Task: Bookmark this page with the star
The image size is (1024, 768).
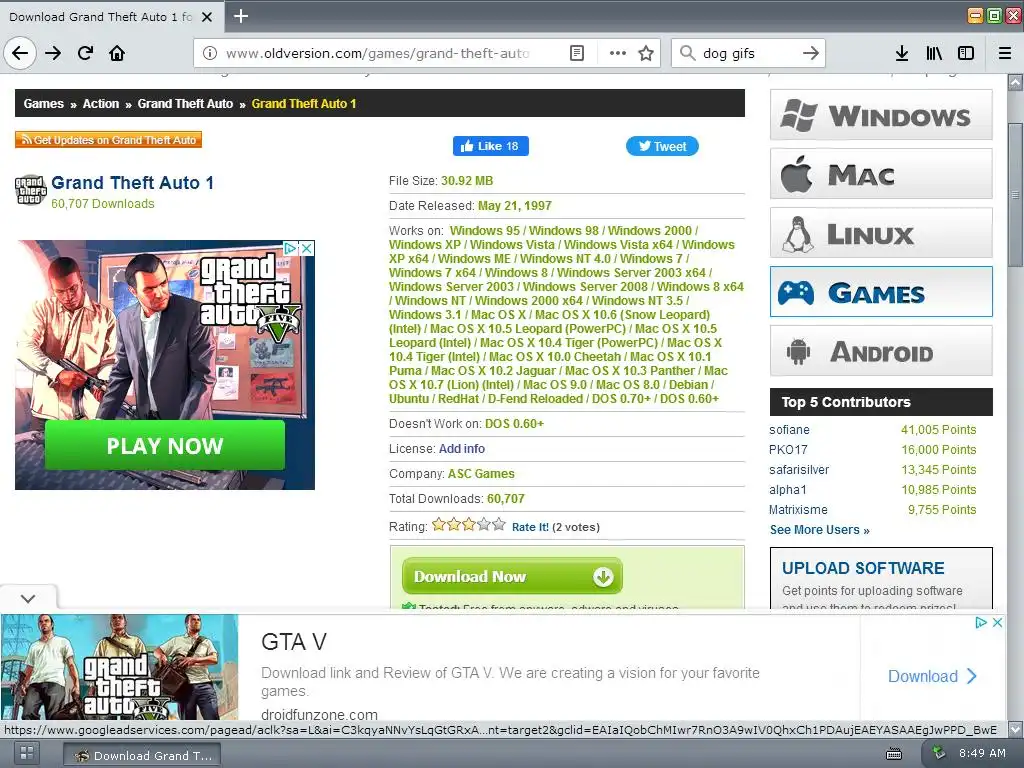Action: click(646, 53)
